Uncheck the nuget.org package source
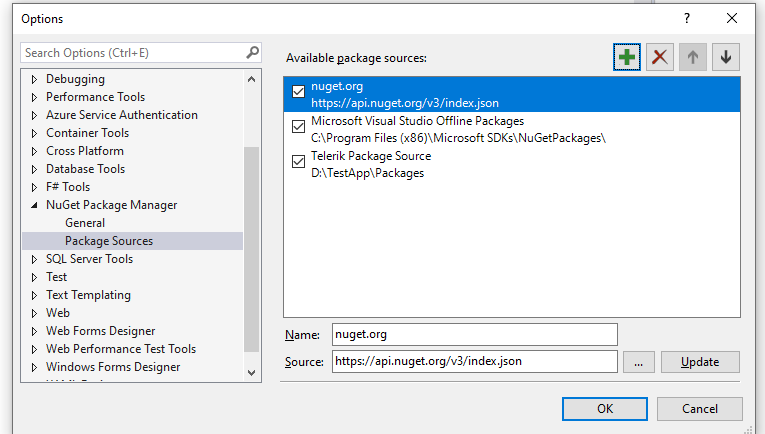Viewport: 765px width, 434px height. [298, 91]
